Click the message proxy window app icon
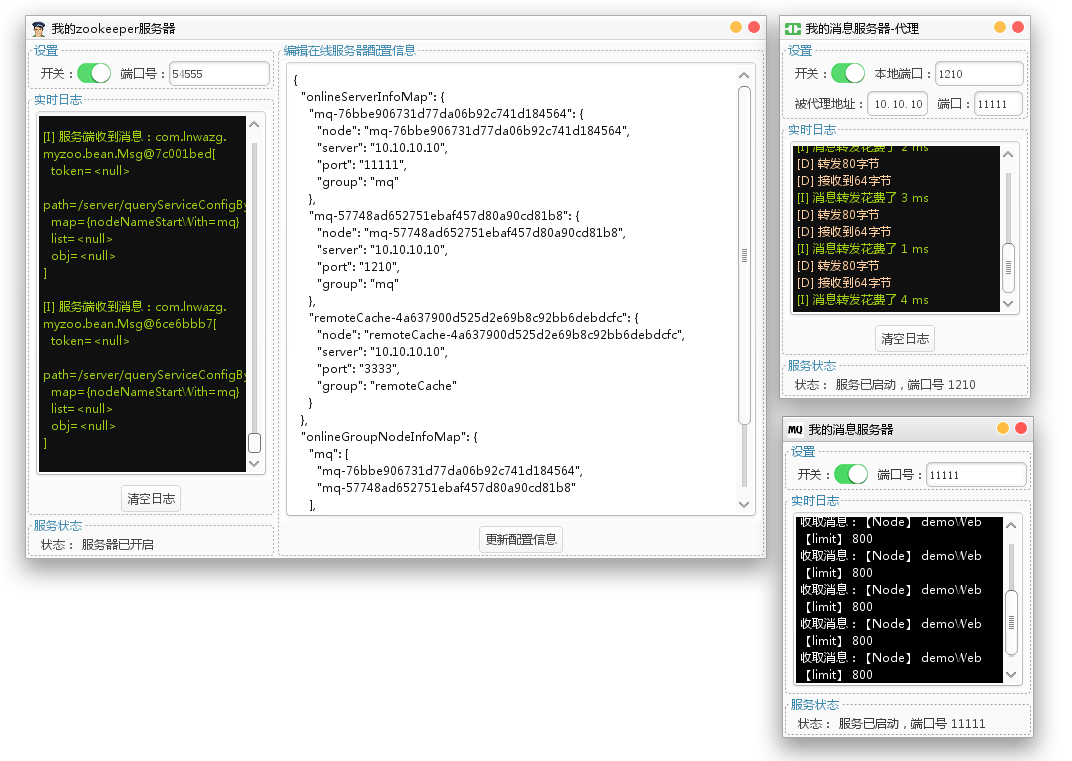This screenshot has height=761, width=1072. (792, 29)
